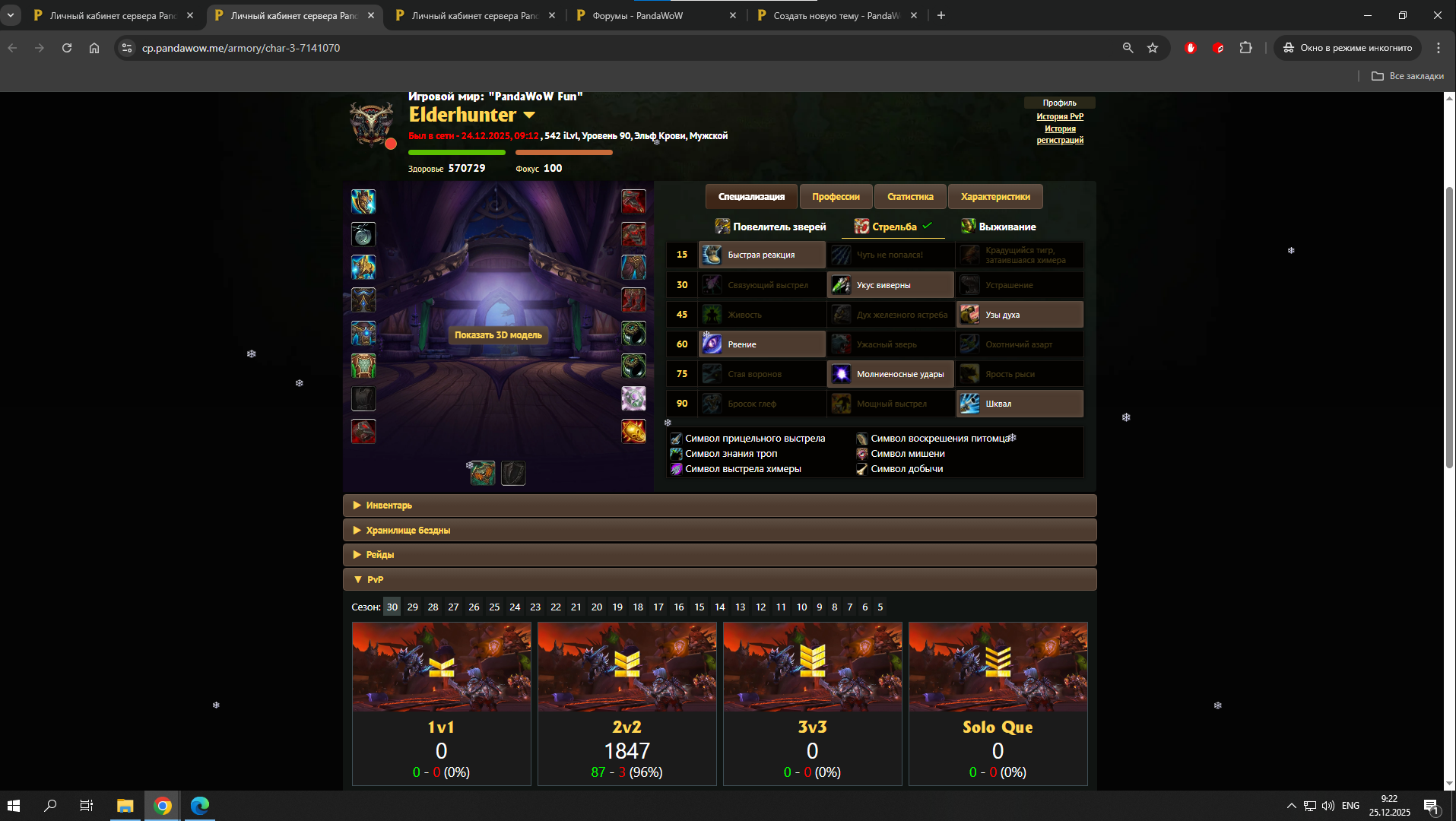Select PvP season 29
1456x821 pixels.
412,607
